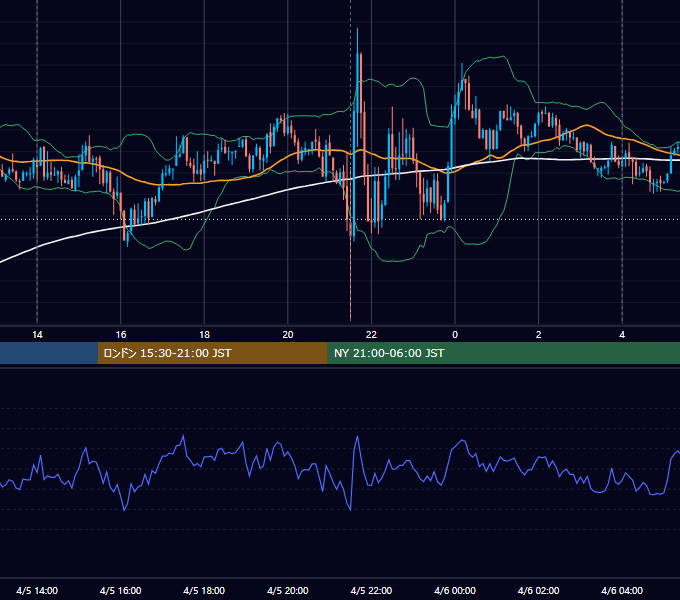Click the NY 21:00-06:00 JST session bar

[x=503, y=353]
